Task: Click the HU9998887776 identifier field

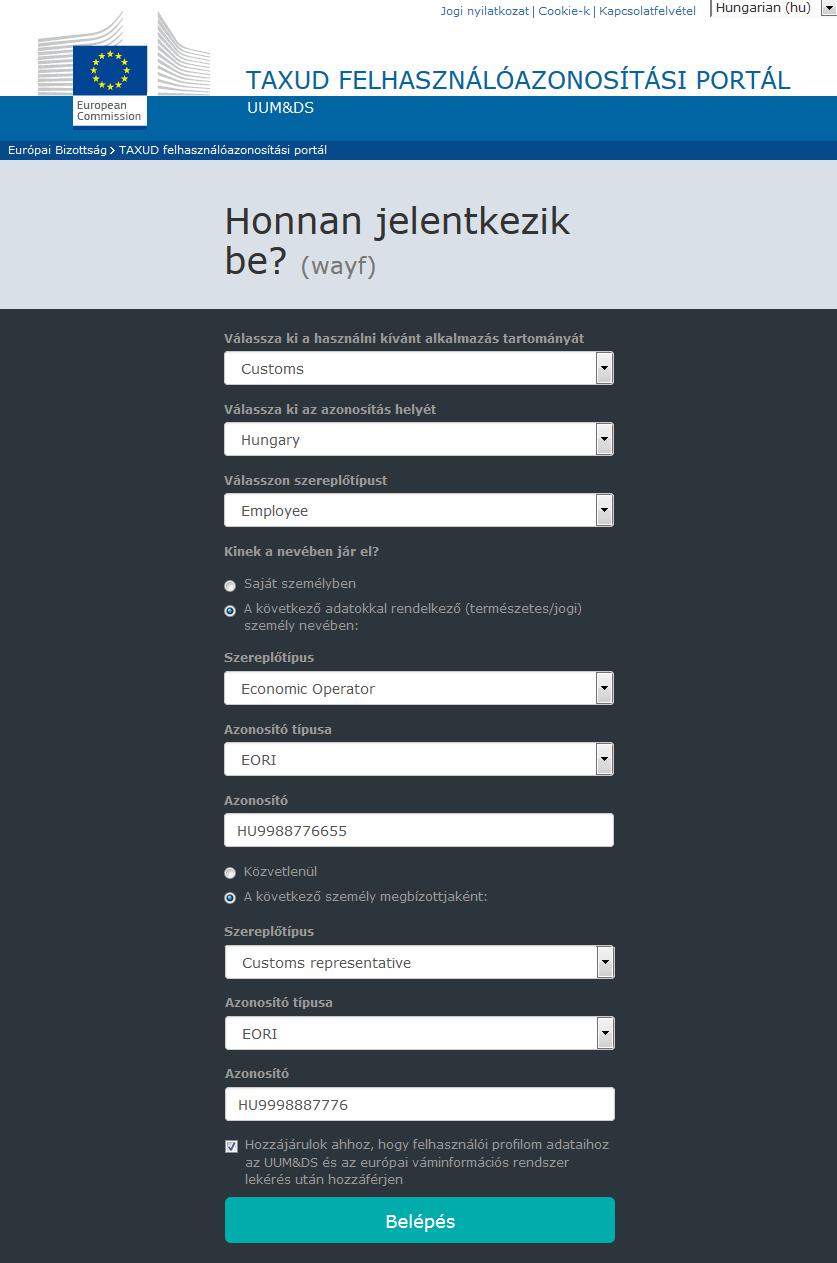Action: point(419,1104)
